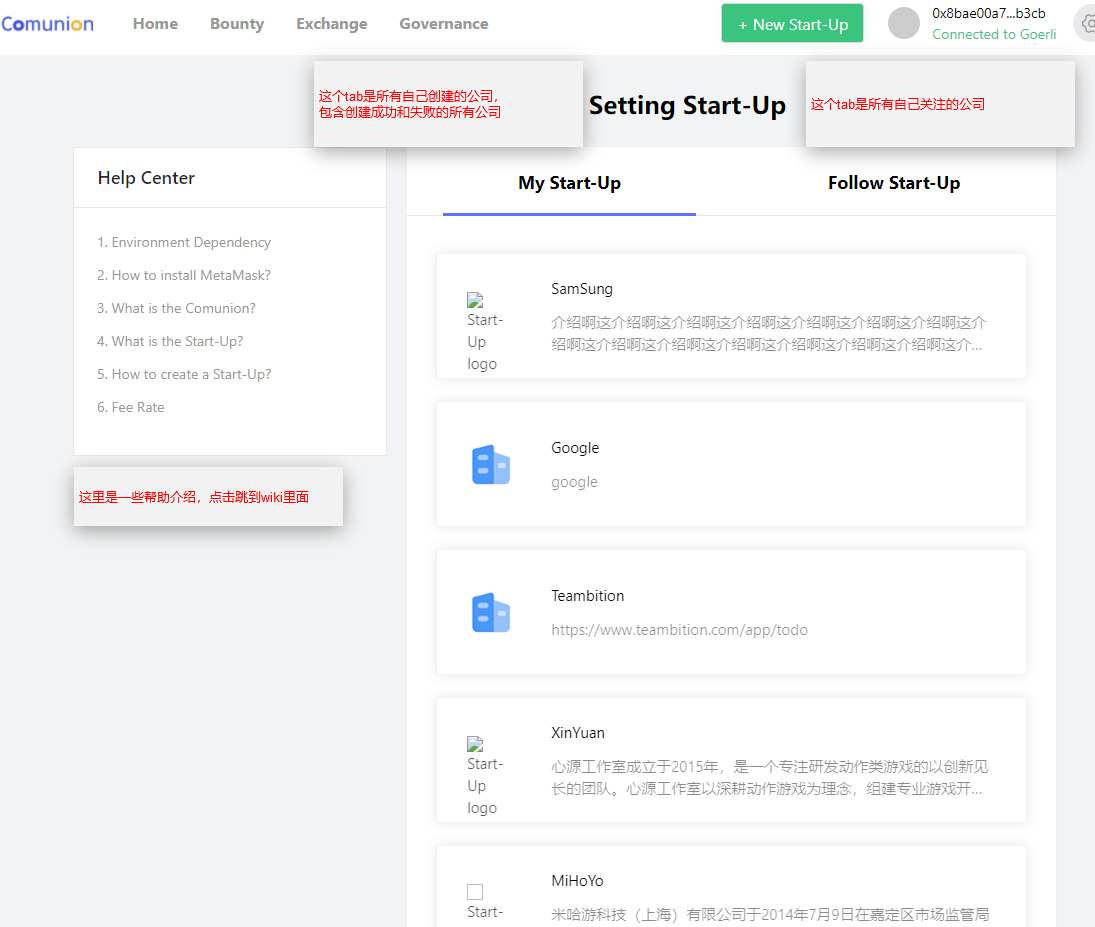
Task: Select the Teambition start-up name
Action: (587, 596)
